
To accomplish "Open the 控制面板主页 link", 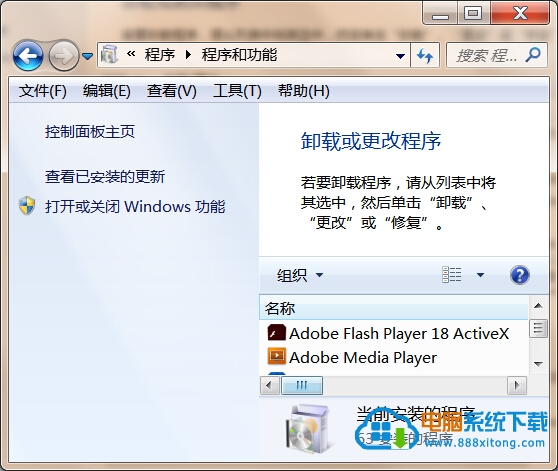I will coord(90,132).
